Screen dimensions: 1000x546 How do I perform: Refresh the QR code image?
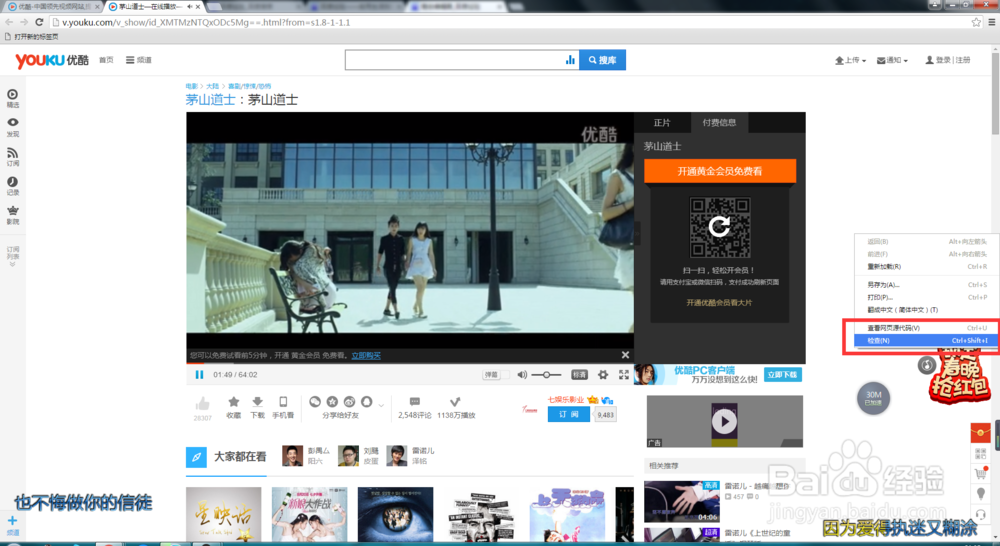(719, 227)
